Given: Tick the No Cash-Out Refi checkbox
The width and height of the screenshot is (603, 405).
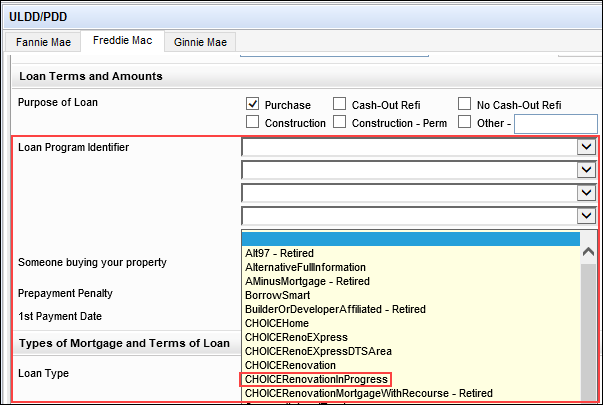Looking at the screenshot, I should tap(464, 104).
